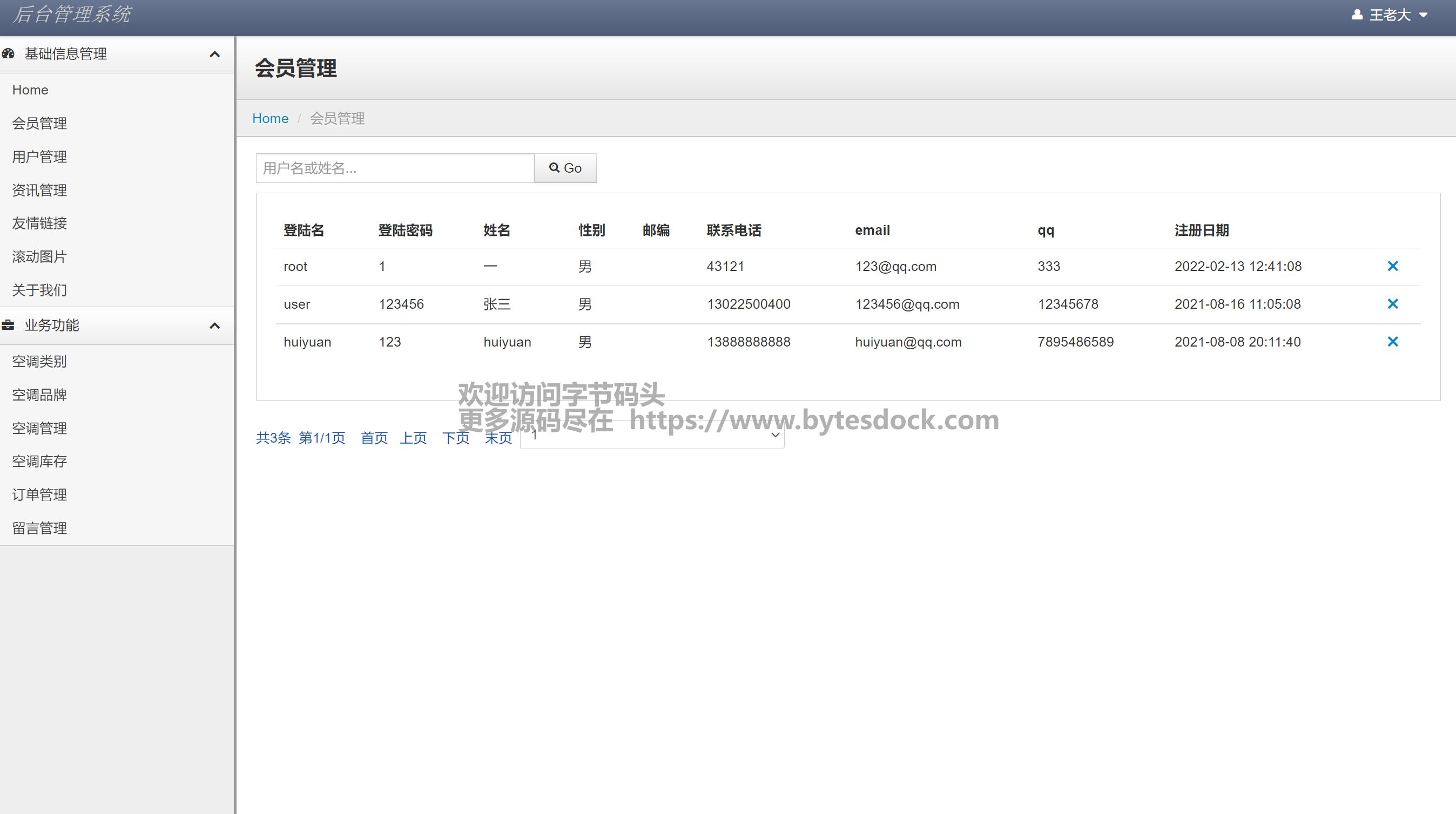Click the user avatar icon in header

pos(1357,15)
